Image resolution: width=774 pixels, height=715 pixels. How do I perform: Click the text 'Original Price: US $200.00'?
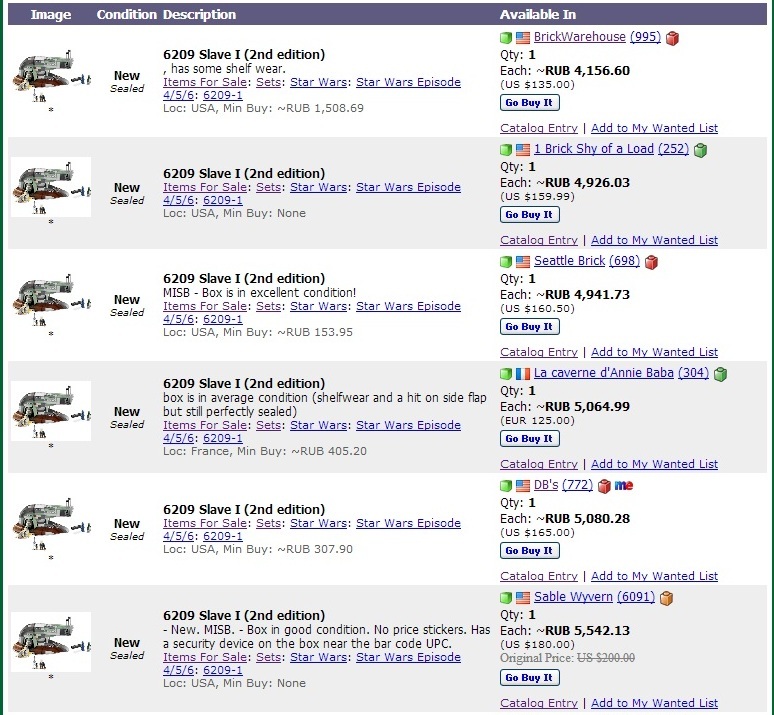tap(567, 658)
